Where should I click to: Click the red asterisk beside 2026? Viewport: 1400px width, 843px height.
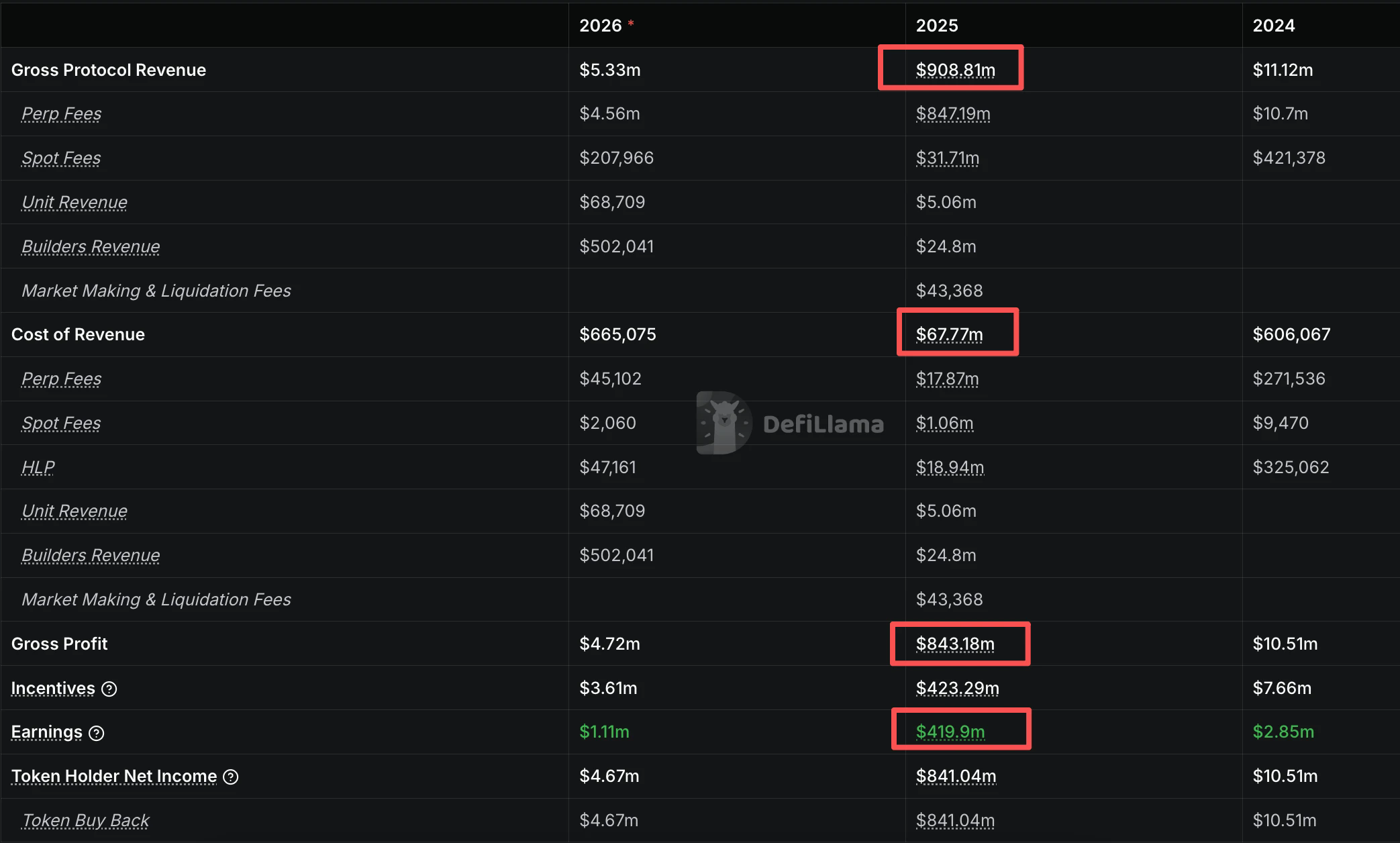tap(631, 24)
